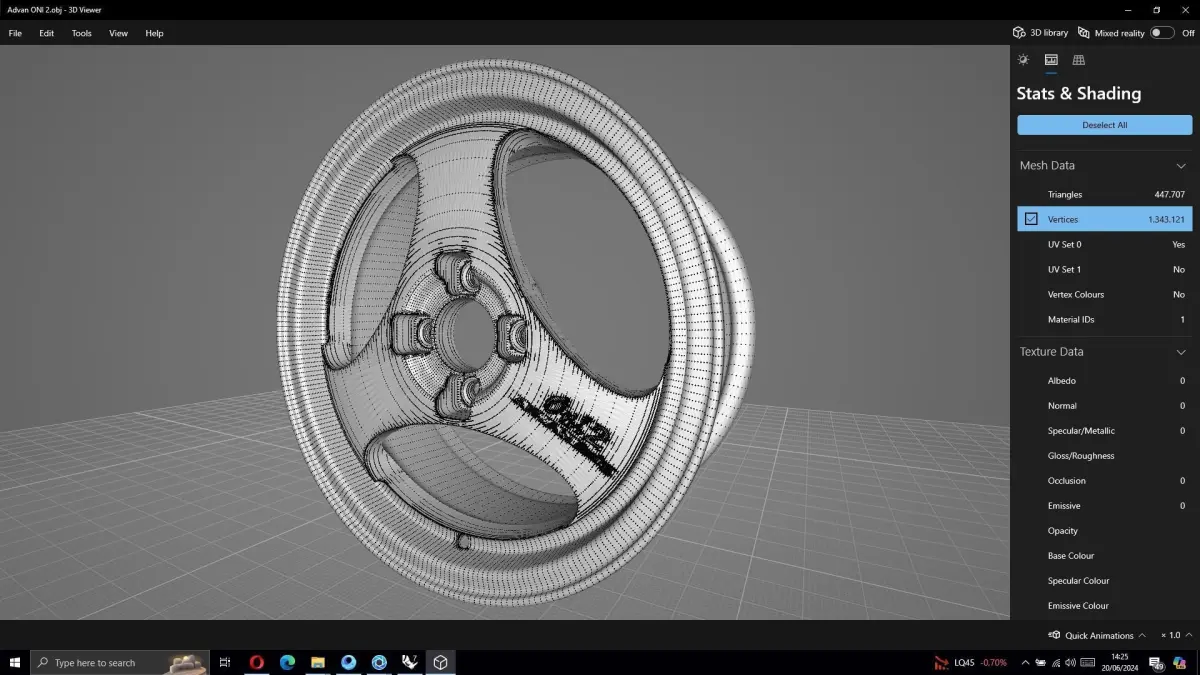Viewport: 1200px width, 675px height.
Task: Select the Material IDs row
Action: [1104, 319]
